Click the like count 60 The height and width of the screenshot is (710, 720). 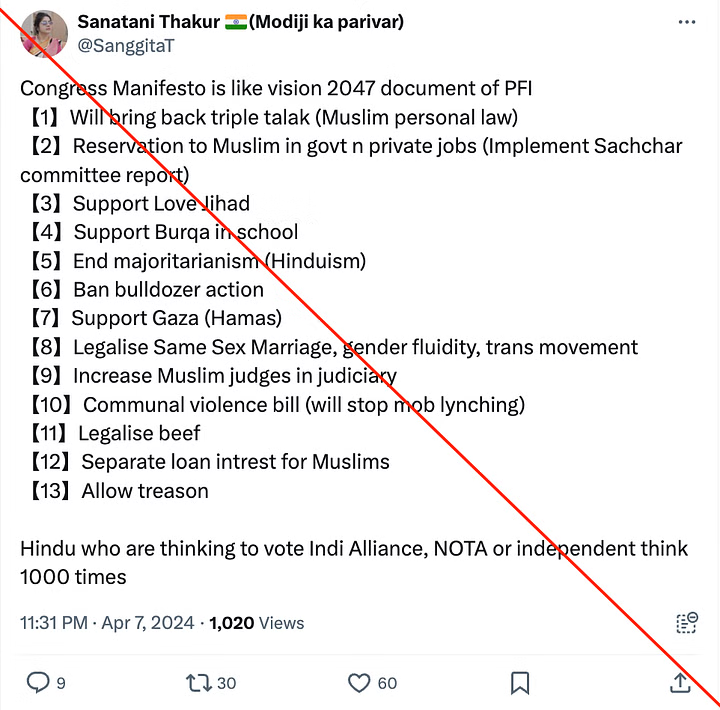pos(387,683)
